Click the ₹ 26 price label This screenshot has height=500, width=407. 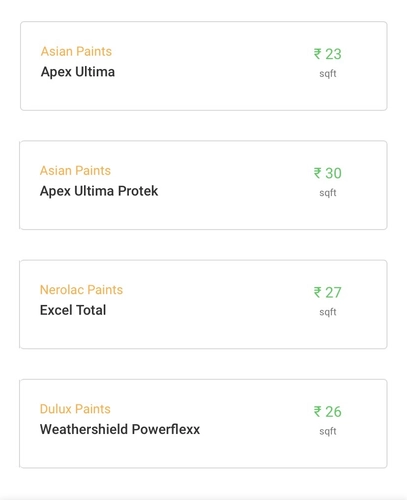coord(328,412)
